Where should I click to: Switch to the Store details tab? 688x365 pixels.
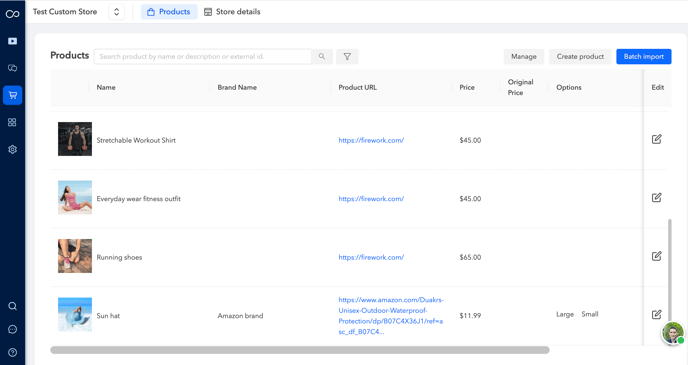tap(232, 12)
